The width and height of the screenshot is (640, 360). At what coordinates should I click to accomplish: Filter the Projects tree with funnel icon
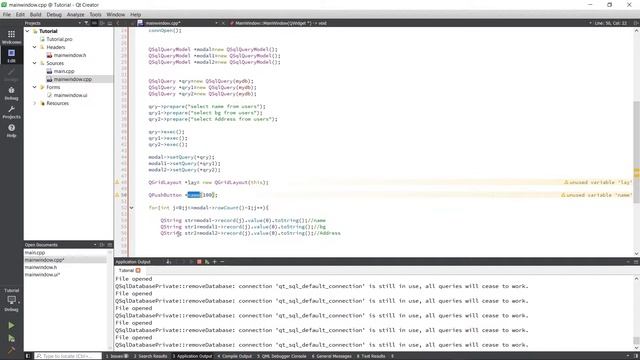click(87, 23)
